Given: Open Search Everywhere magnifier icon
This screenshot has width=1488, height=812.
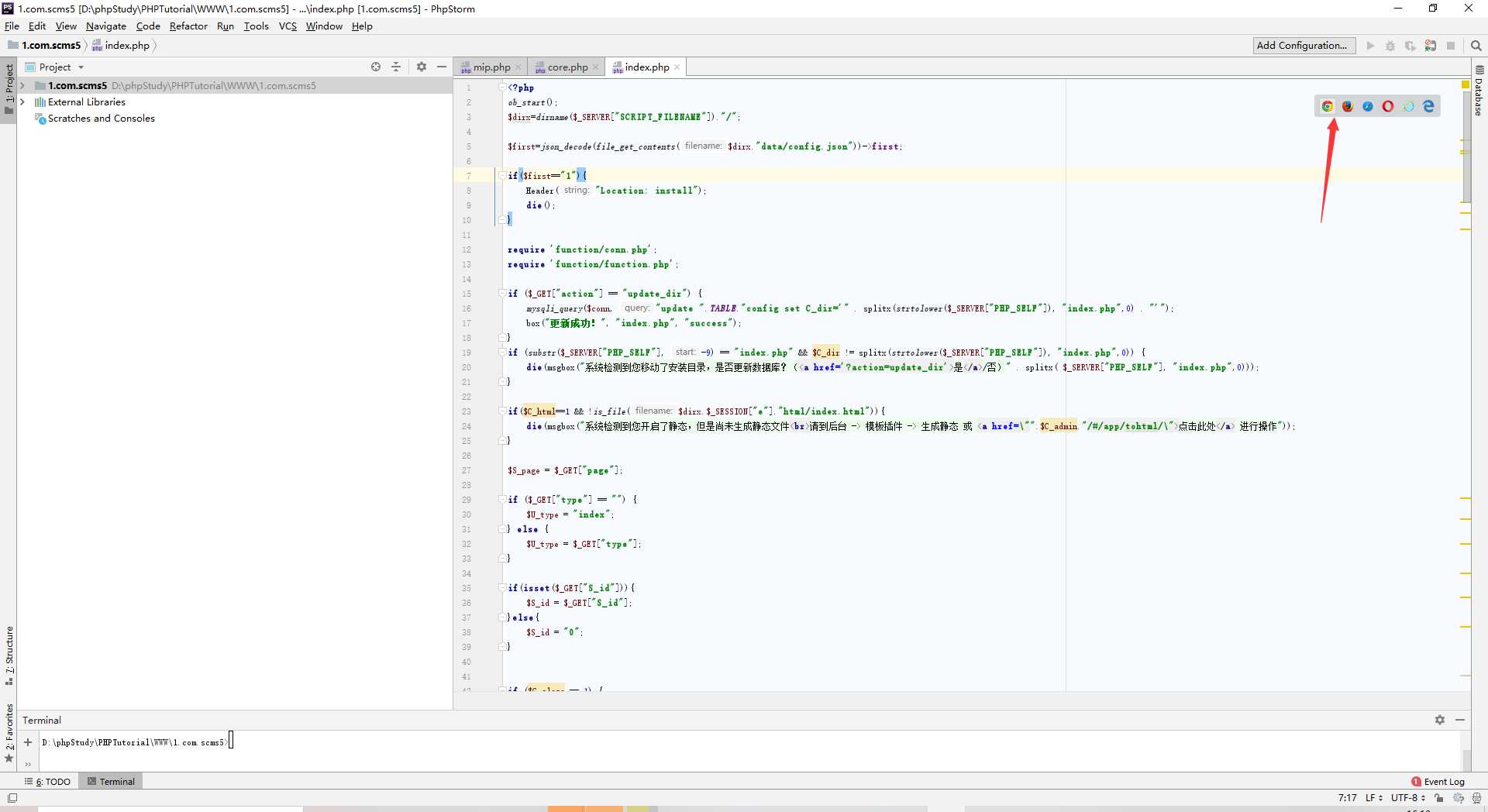Looking at the screenshot, I should (x=1476, y=46).
